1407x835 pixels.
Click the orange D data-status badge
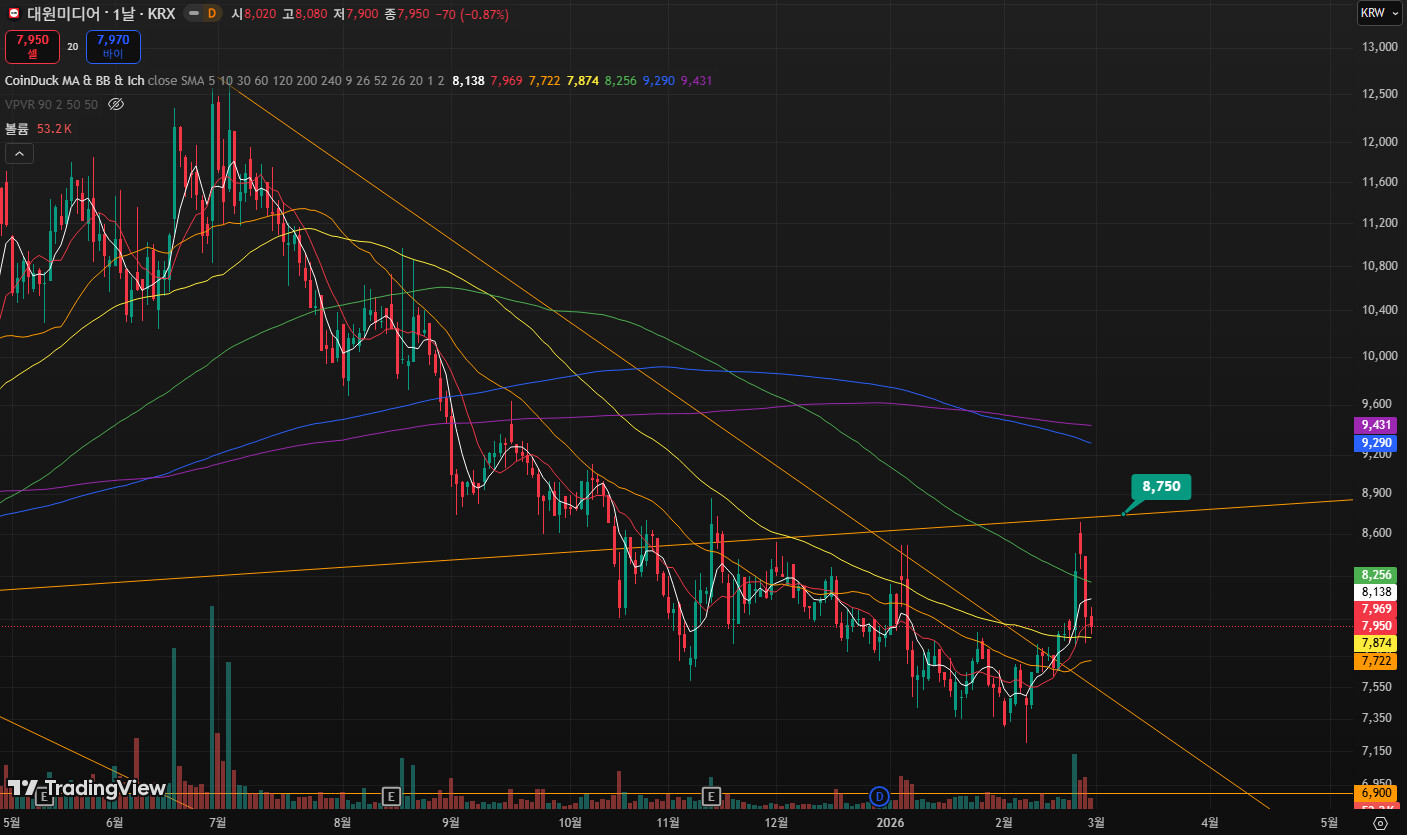211,14
